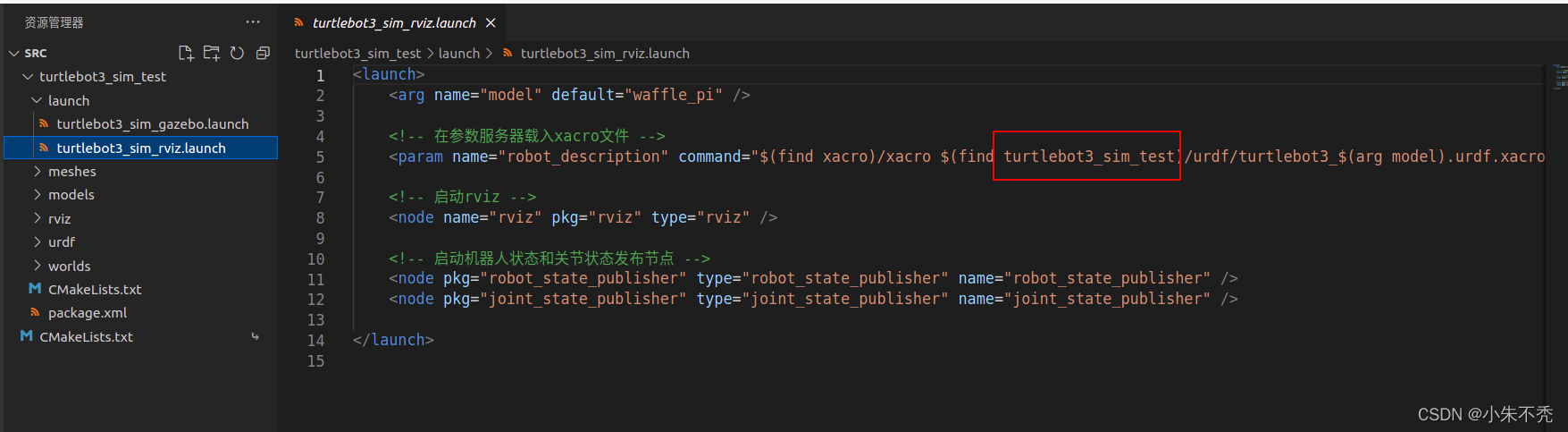Click the 启动rviz comment line

click(462, 197)
